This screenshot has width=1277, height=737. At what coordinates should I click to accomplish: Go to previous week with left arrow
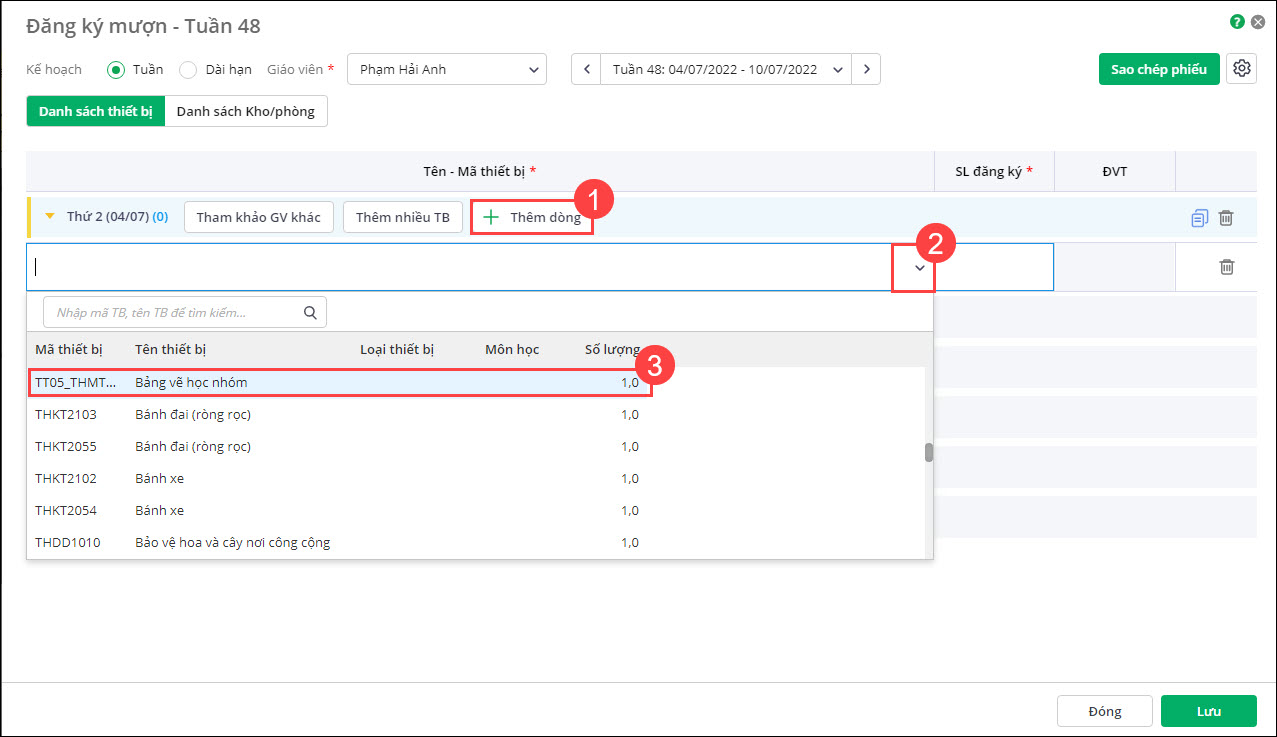[586, 69]
